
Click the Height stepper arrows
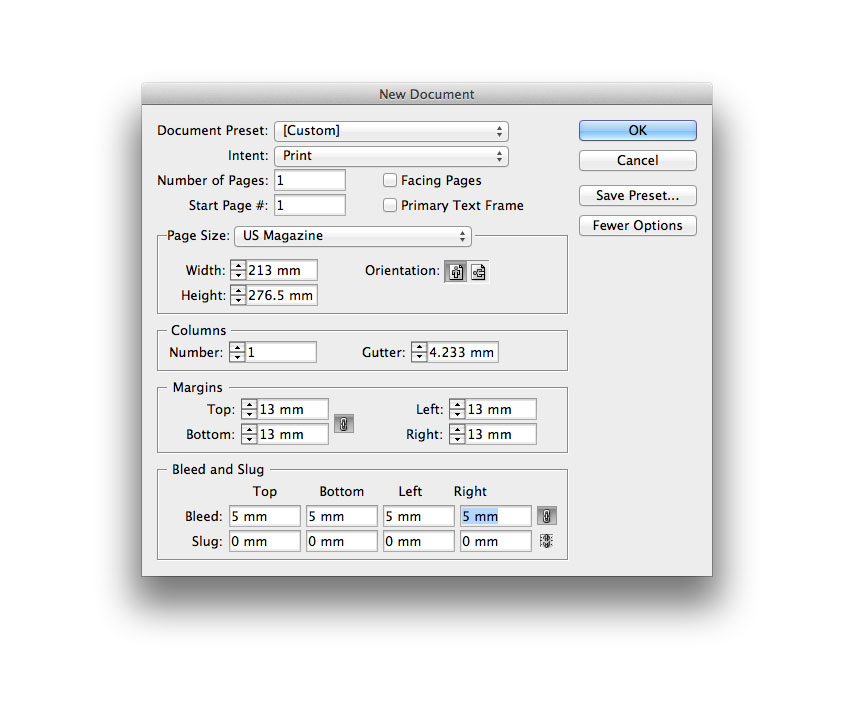coord(238,295)
